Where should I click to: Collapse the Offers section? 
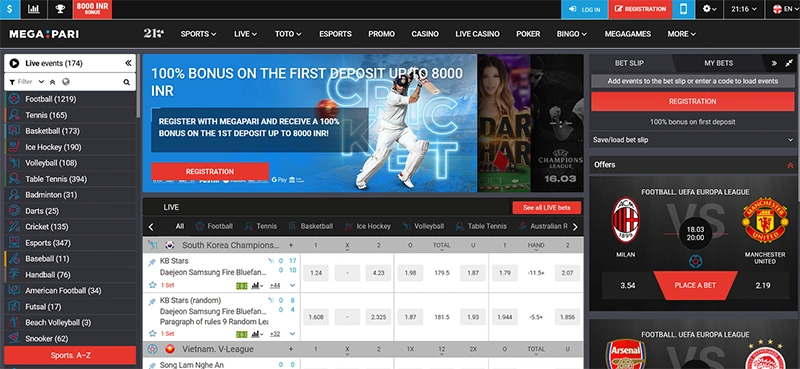click(790, 165)
